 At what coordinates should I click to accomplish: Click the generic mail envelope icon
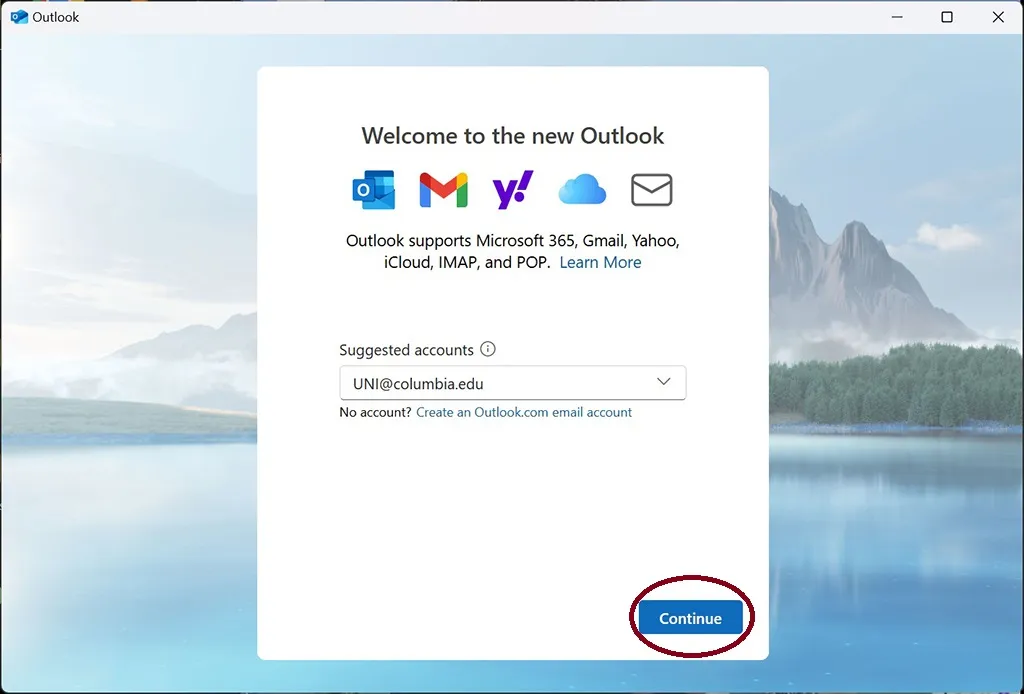(x=652, y=190)
